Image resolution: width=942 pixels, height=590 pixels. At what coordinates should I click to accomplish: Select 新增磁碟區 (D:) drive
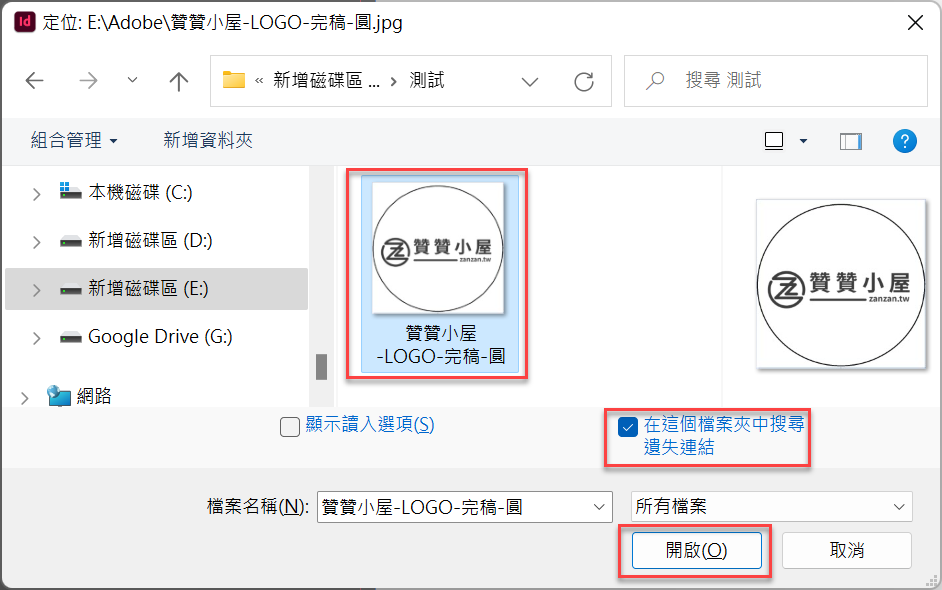[x=150, y=240]
